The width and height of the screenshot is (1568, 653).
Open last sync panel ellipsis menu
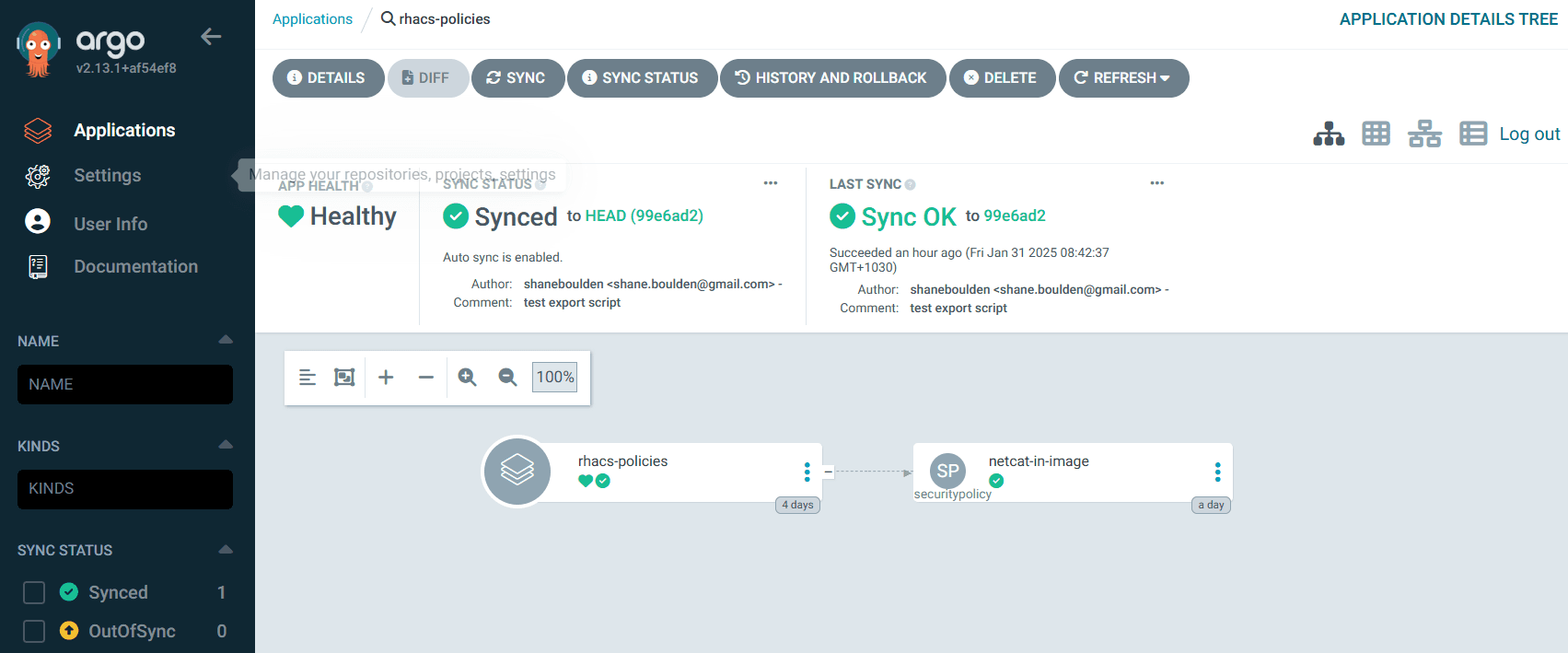coord(1157,183)
